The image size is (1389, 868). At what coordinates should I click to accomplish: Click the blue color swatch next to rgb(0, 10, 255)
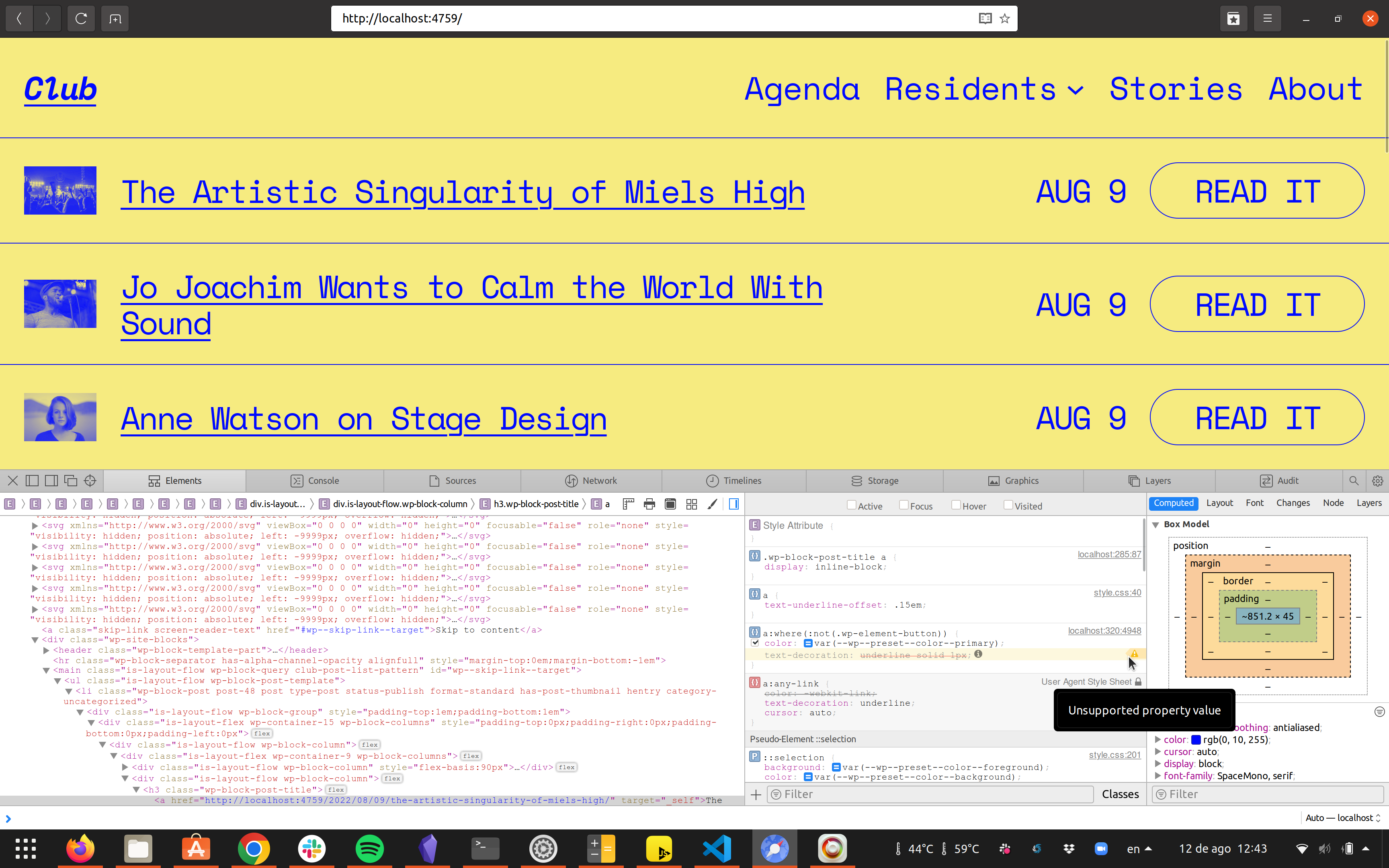tap(1197, 739)
